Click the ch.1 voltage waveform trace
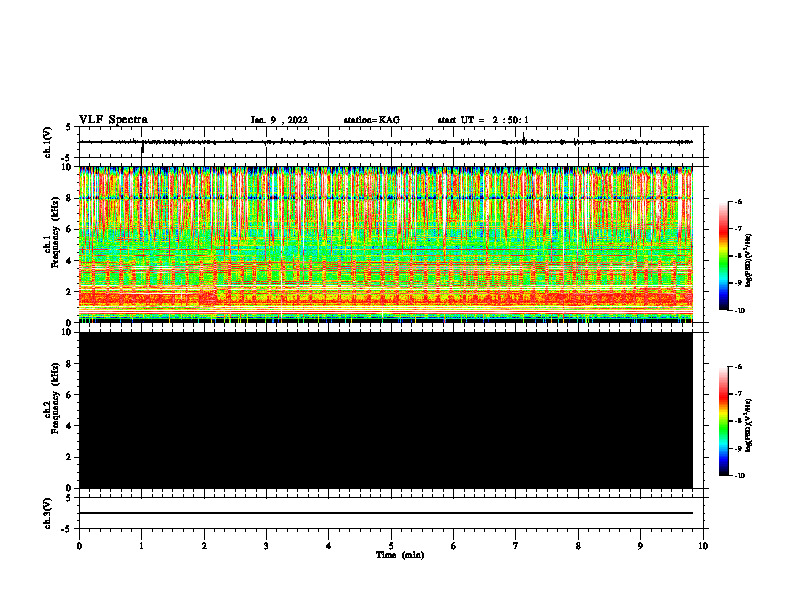 (x=386, y=142)
